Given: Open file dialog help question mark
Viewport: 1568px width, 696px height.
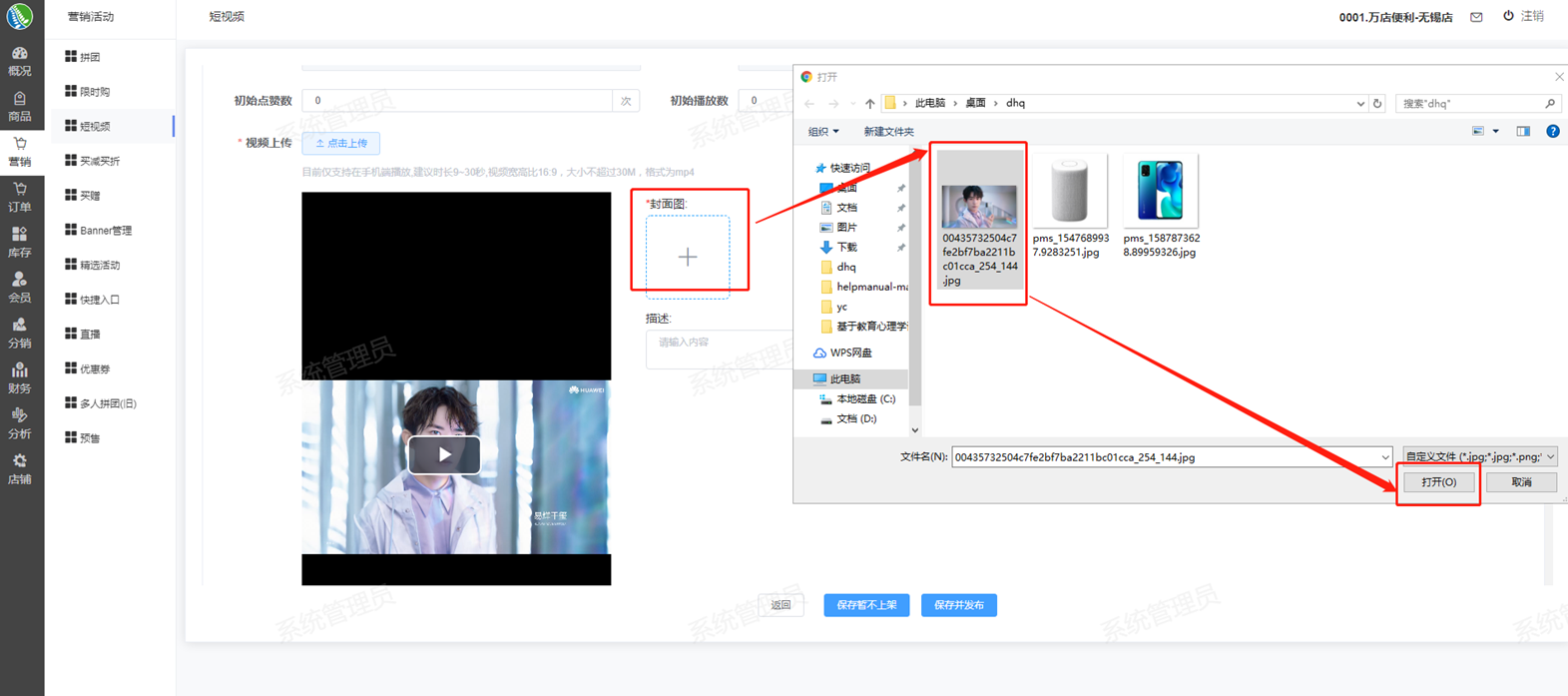Looking at the screenshot, I should [x=1553, y=131].
